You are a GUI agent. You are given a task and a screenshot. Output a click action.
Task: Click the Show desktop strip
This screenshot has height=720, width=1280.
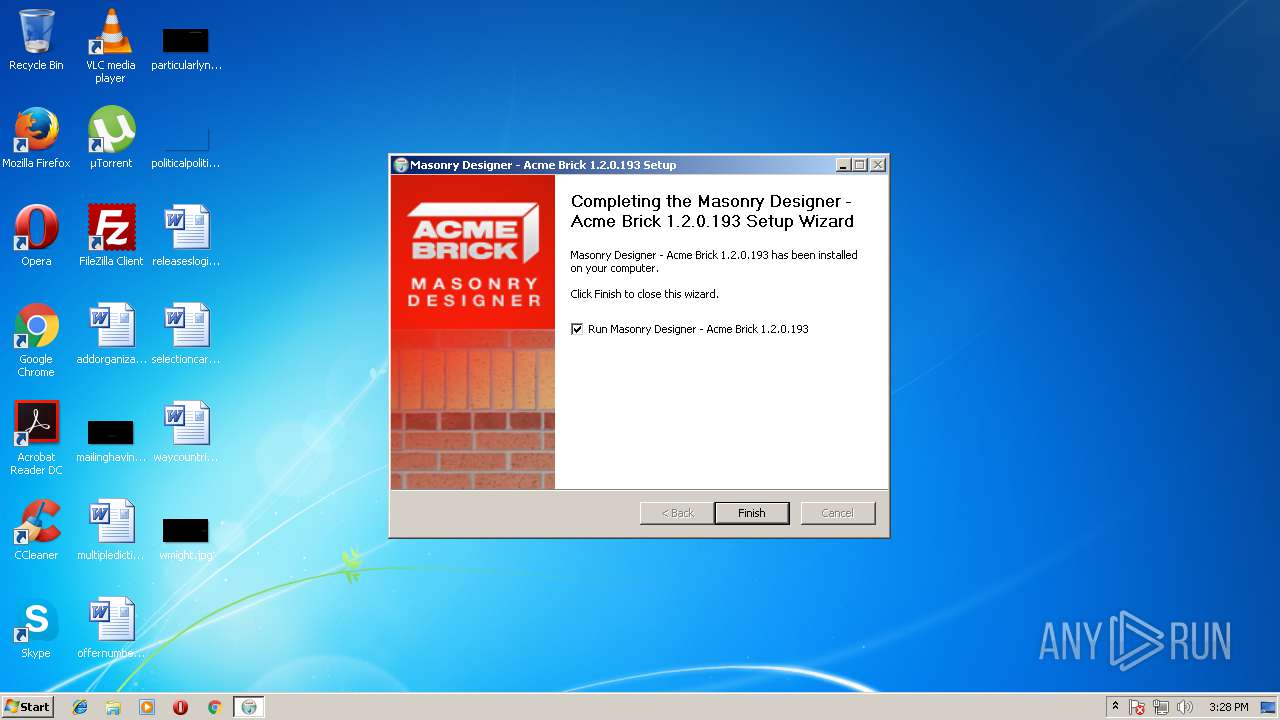pos(1268,707)
